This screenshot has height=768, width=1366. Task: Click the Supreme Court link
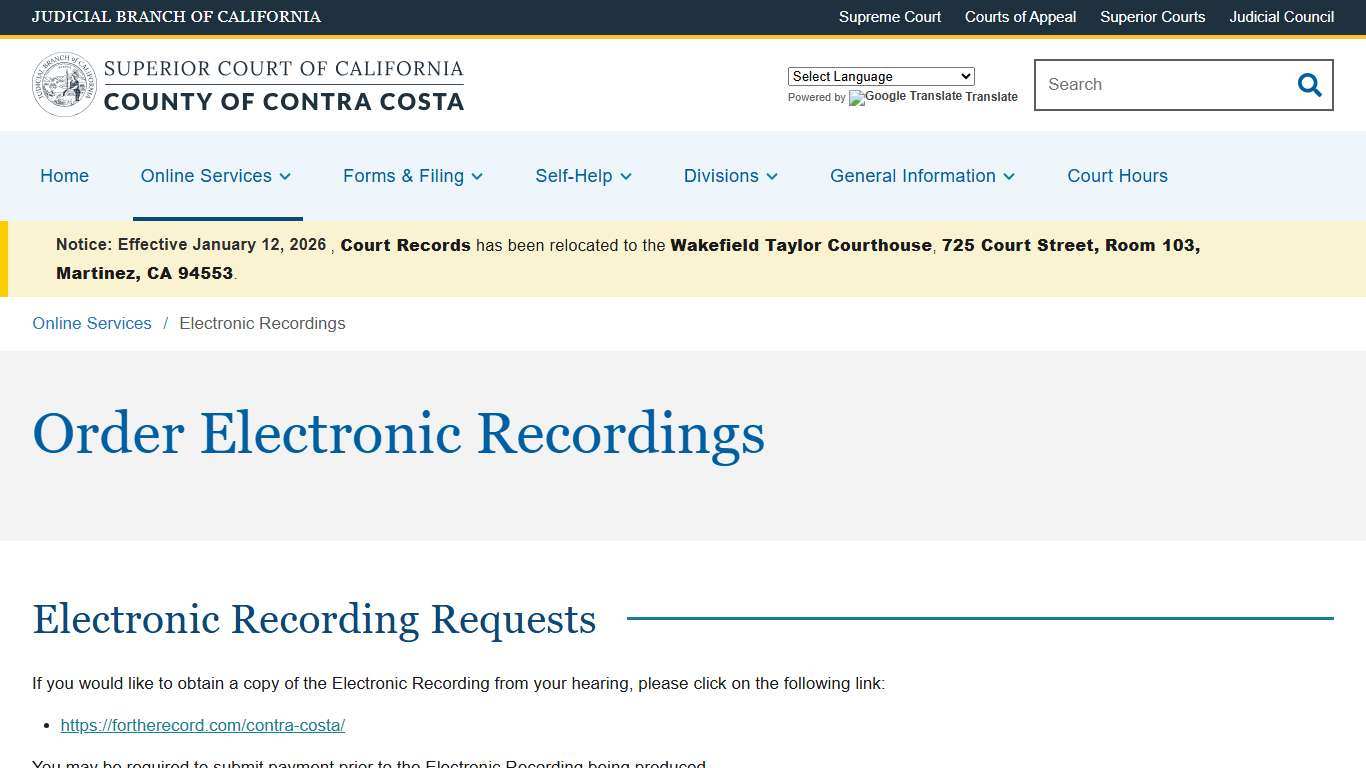click(889, 17)
